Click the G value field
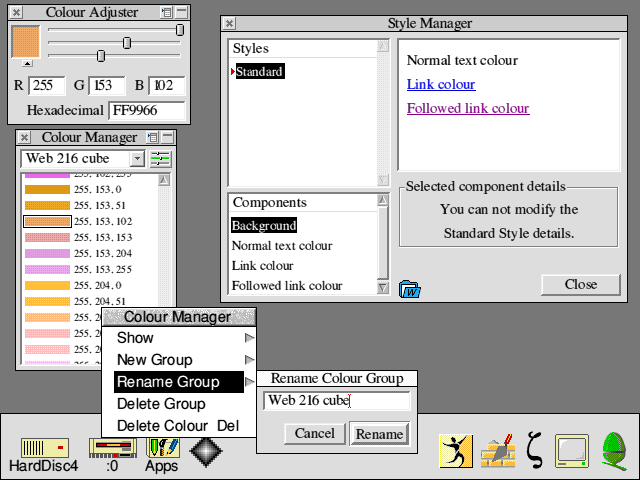The width and height of the screenshot is (640, 480). tap(107, 85)
